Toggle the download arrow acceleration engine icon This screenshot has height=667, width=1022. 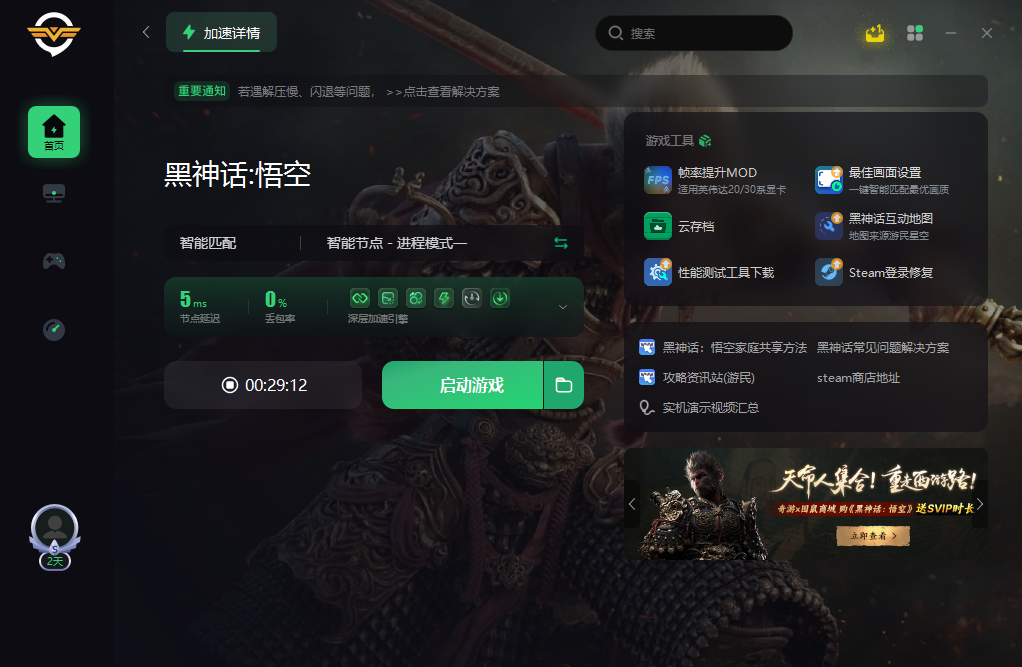click(x=500, y=299)
